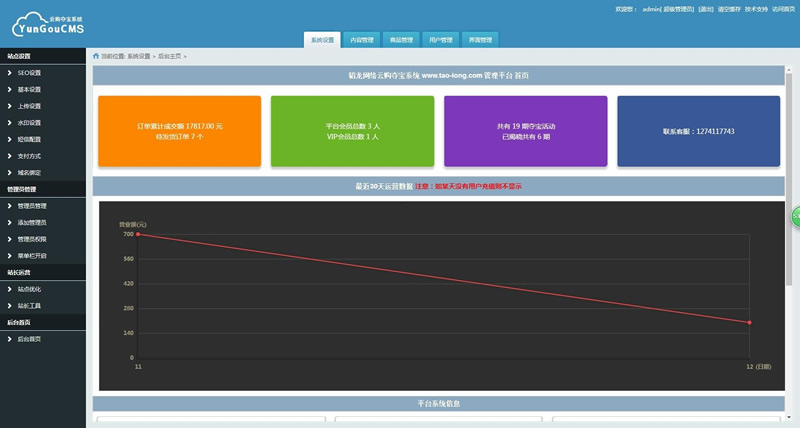Expand the chevron next to 菜单栏开启

click(x=10, y=256)
